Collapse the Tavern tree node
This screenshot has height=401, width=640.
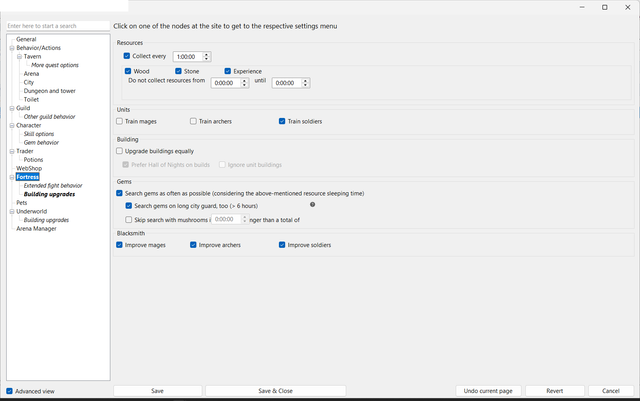[19, 57]
